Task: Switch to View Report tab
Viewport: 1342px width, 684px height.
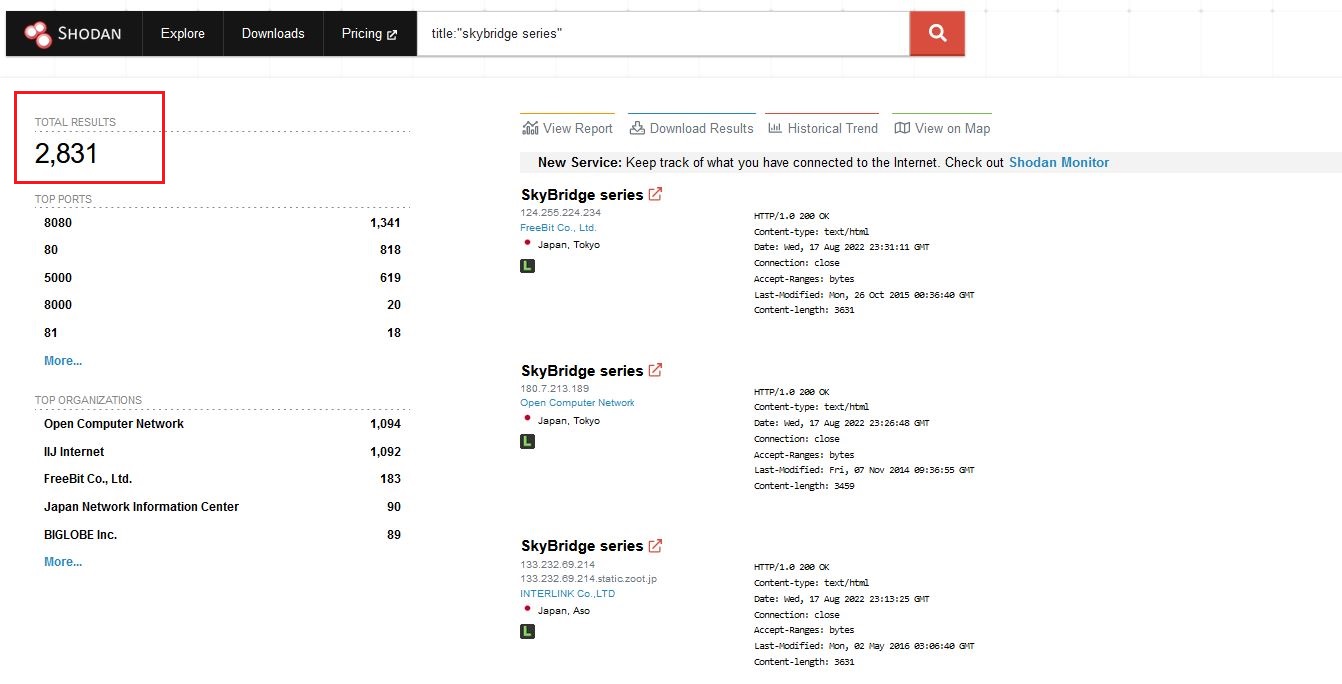Action: pyautogui.click(x=567, y=128)
